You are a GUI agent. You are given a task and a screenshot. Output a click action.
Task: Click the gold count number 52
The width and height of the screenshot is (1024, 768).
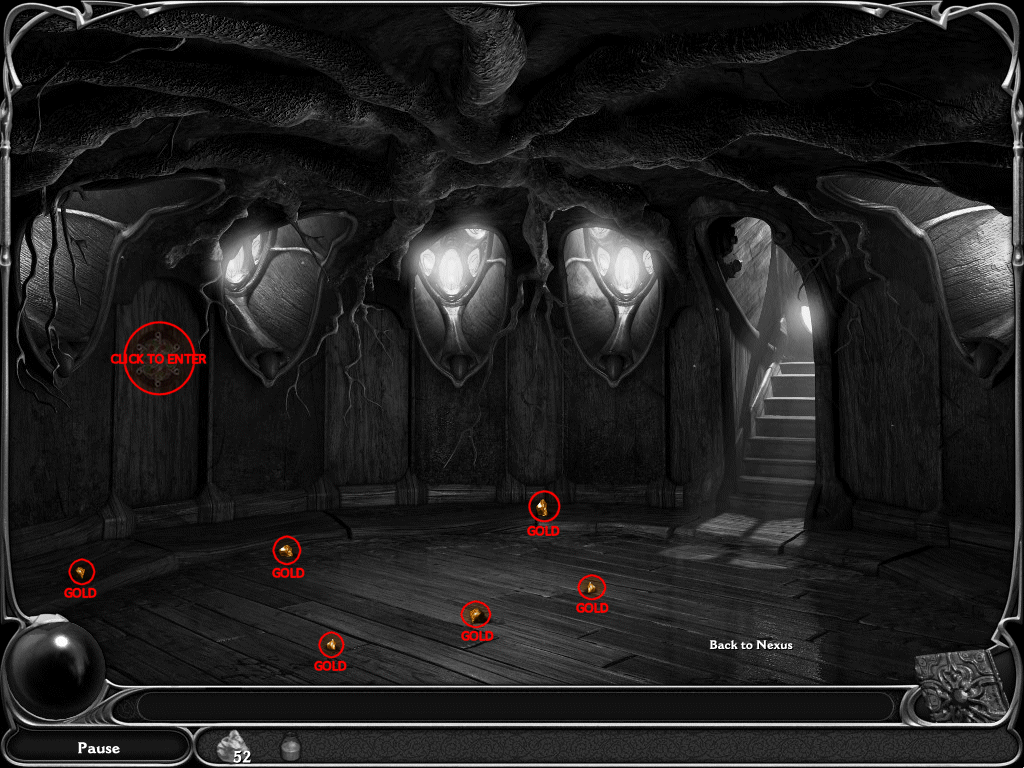click(x=241, y=755)
